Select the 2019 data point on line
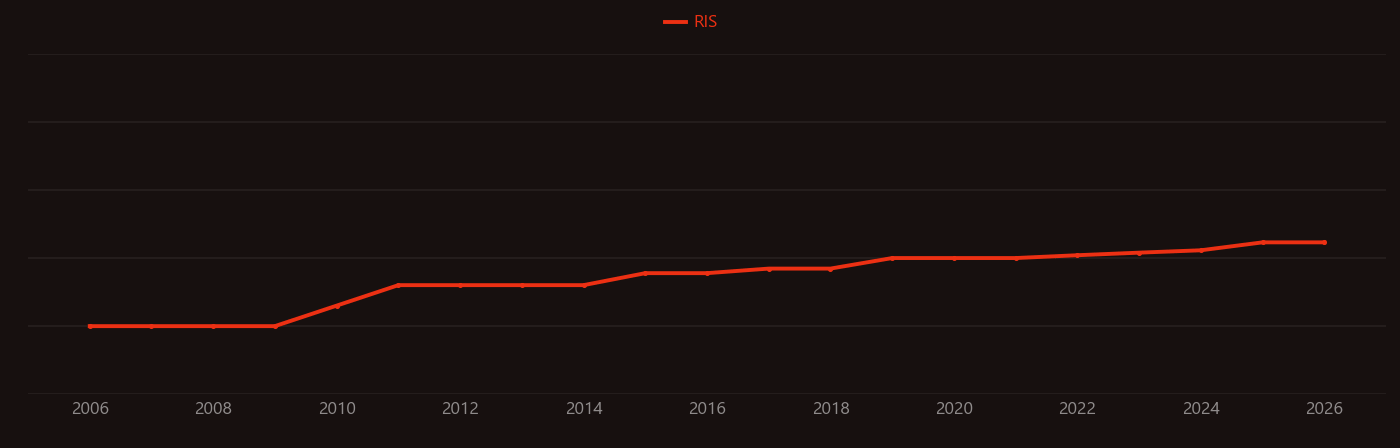The width and height of the screenshot is (1400, 448). click(x=892, y=258)
